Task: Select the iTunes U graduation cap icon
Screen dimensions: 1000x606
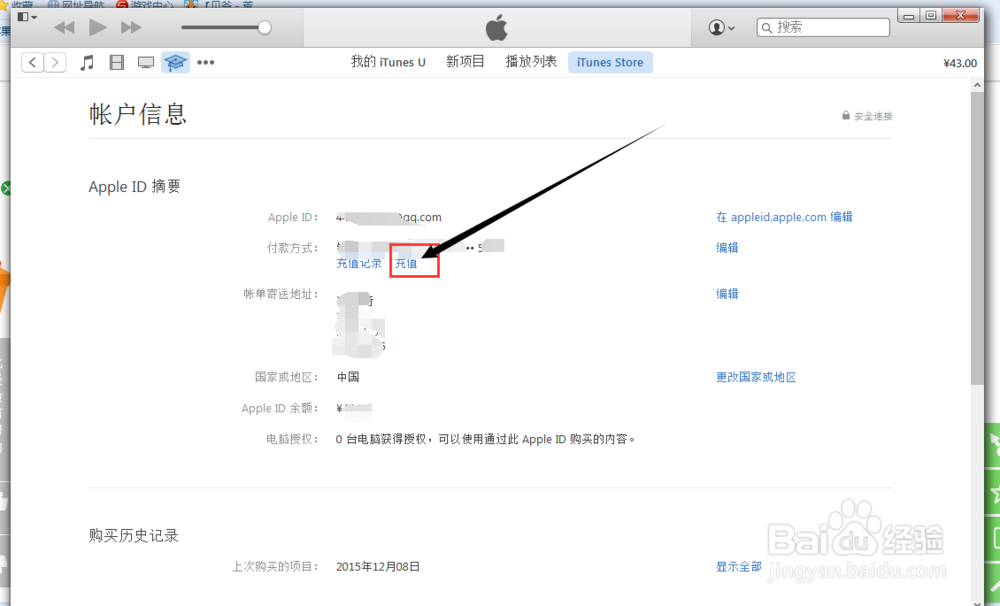Action: (175, 63)
